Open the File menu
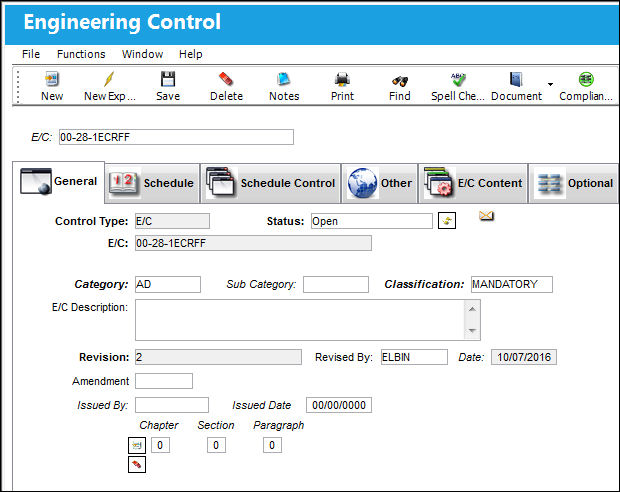The width and height of the screenshot is (620, 492). pyautogui.click(x=31, y=54)
